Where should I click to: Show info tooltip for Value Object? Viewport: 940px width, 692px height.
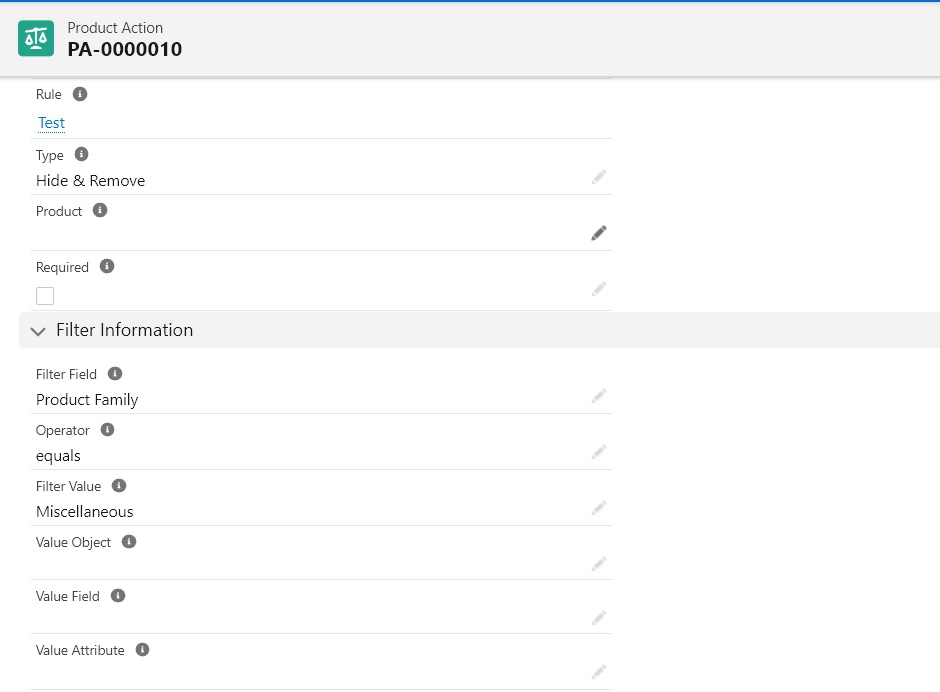coord(129,541)
